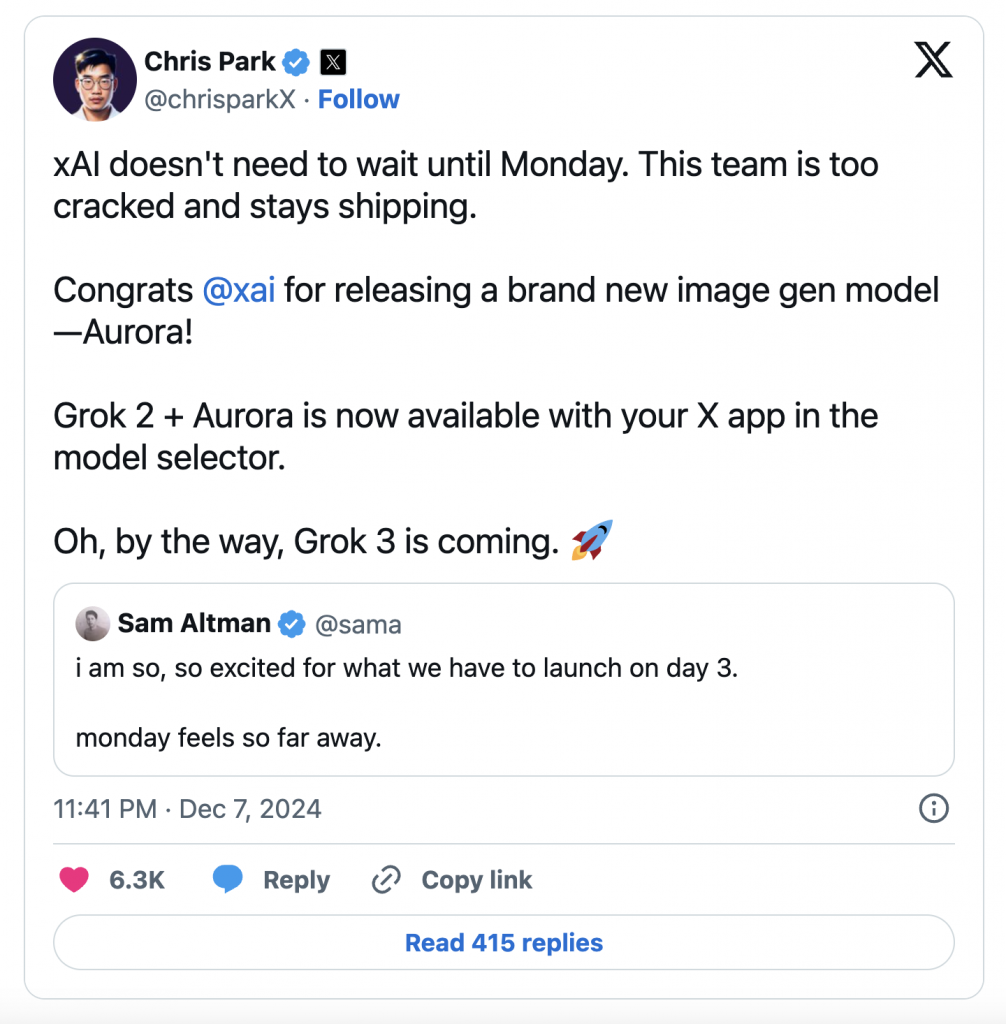Open the tweet info circle icon
The width and height of the screenshot is (1006, 1024).
(x=933, y=808)
